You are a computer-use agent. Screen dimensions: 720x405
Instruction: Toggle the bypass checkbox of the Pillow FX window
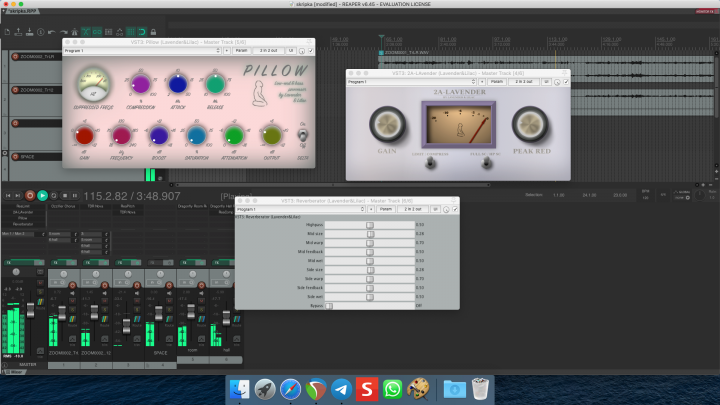click(x=311, y=51)
